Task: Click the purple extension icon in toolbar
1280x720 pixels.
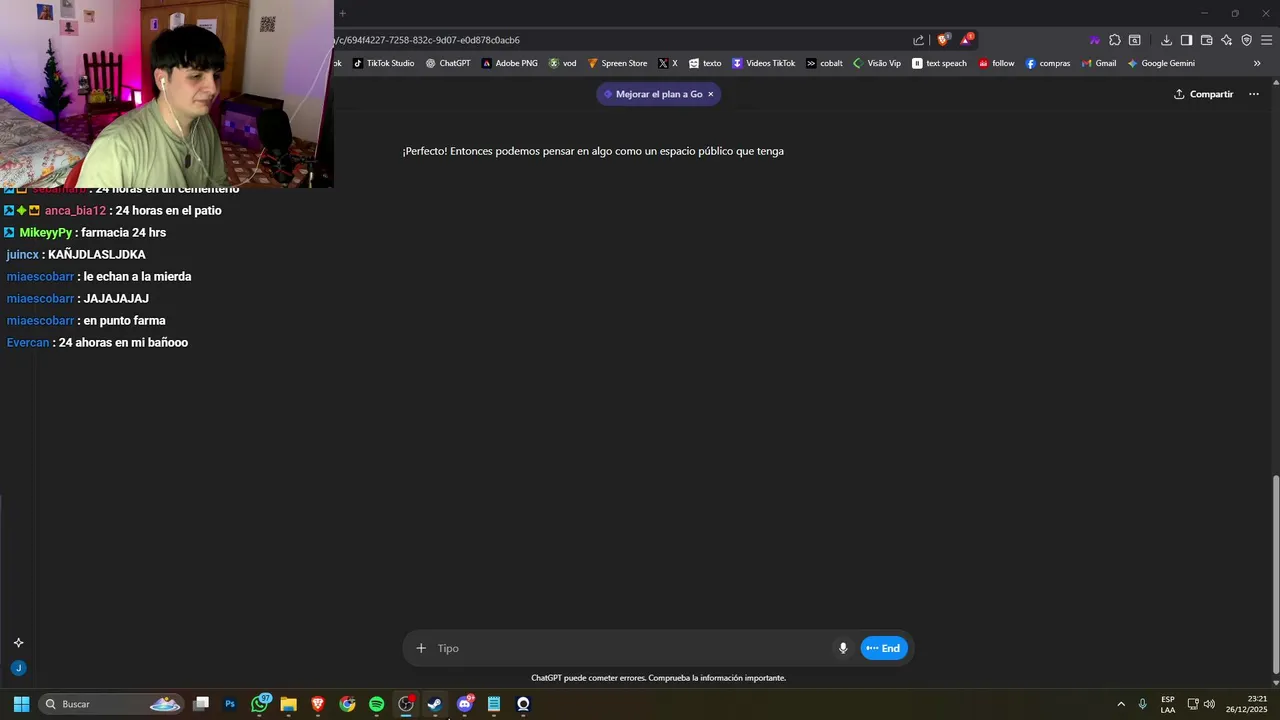Action: tap(1095, 40)
